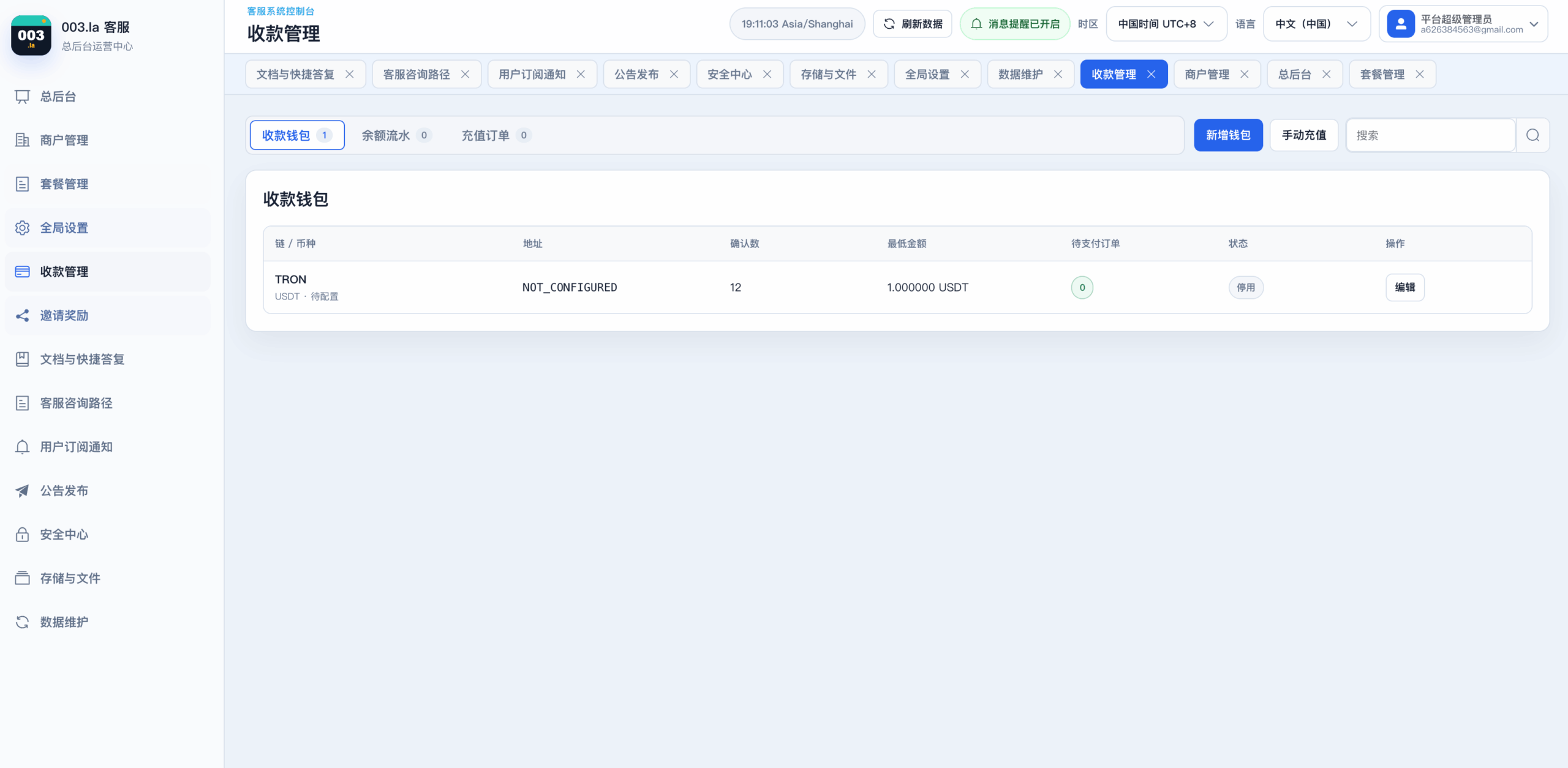Viewport: 1568px width, 768px height.
Task: Close the 公告发布 tab
Action: pyautogui.click(x=674, y=74)
